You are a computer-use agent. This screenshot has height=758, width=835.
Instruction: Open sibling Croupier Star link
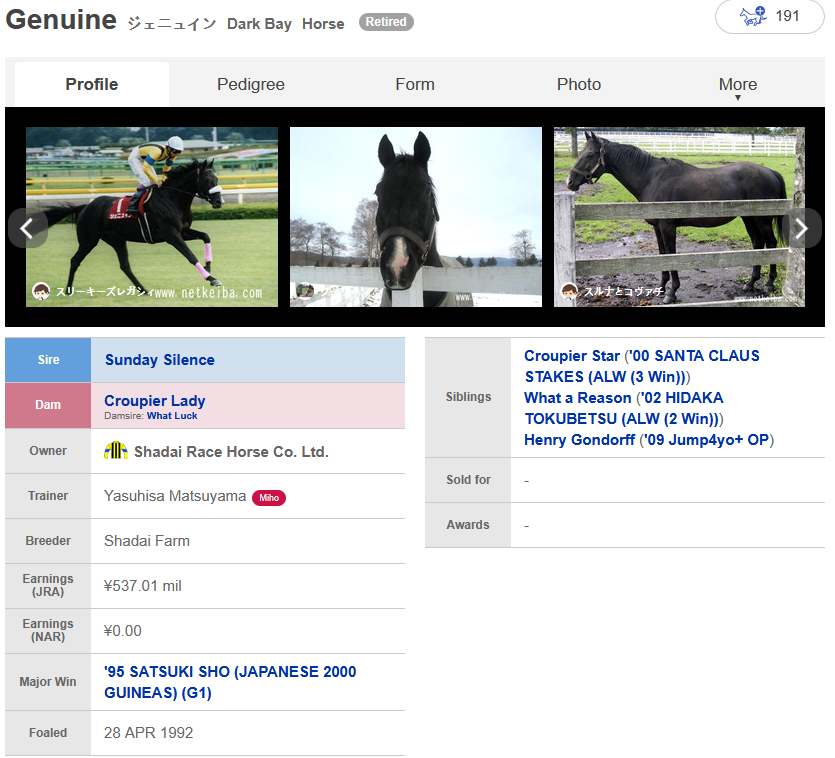point(571,356)
